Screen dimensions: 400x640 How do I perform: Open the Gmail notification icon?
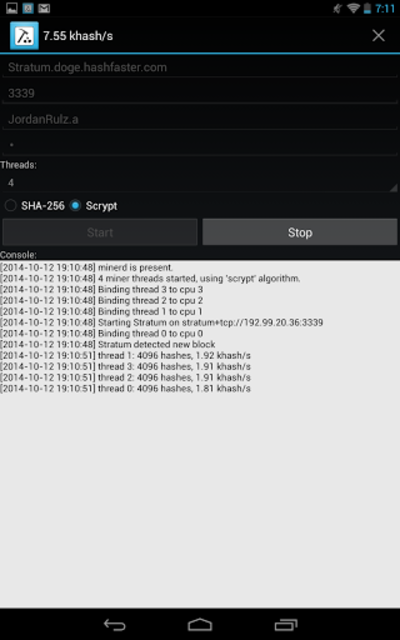pos(44,8)
